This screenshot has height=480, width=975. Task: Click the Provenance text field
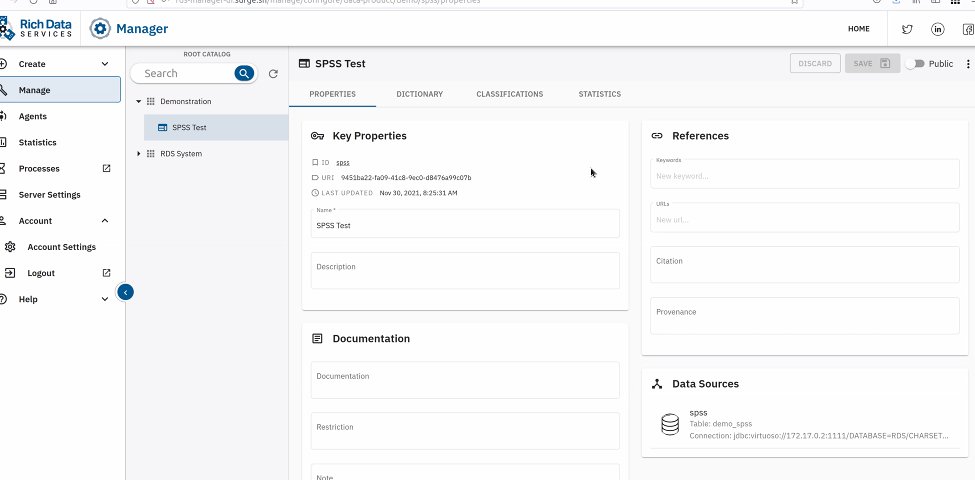click(x=805, y=316)
